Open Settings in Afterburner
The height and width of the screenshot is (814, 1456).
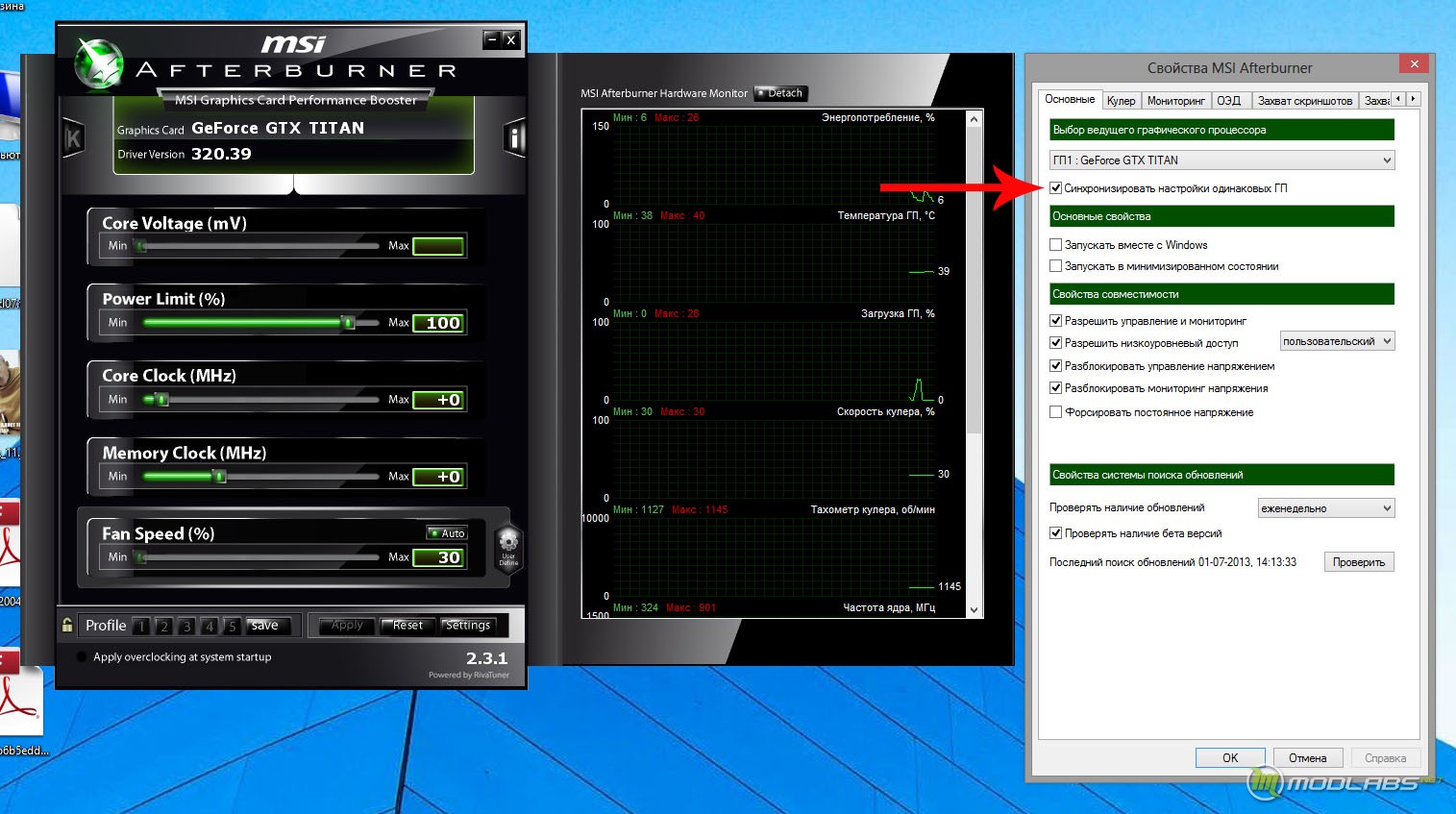tap(468, 626)
